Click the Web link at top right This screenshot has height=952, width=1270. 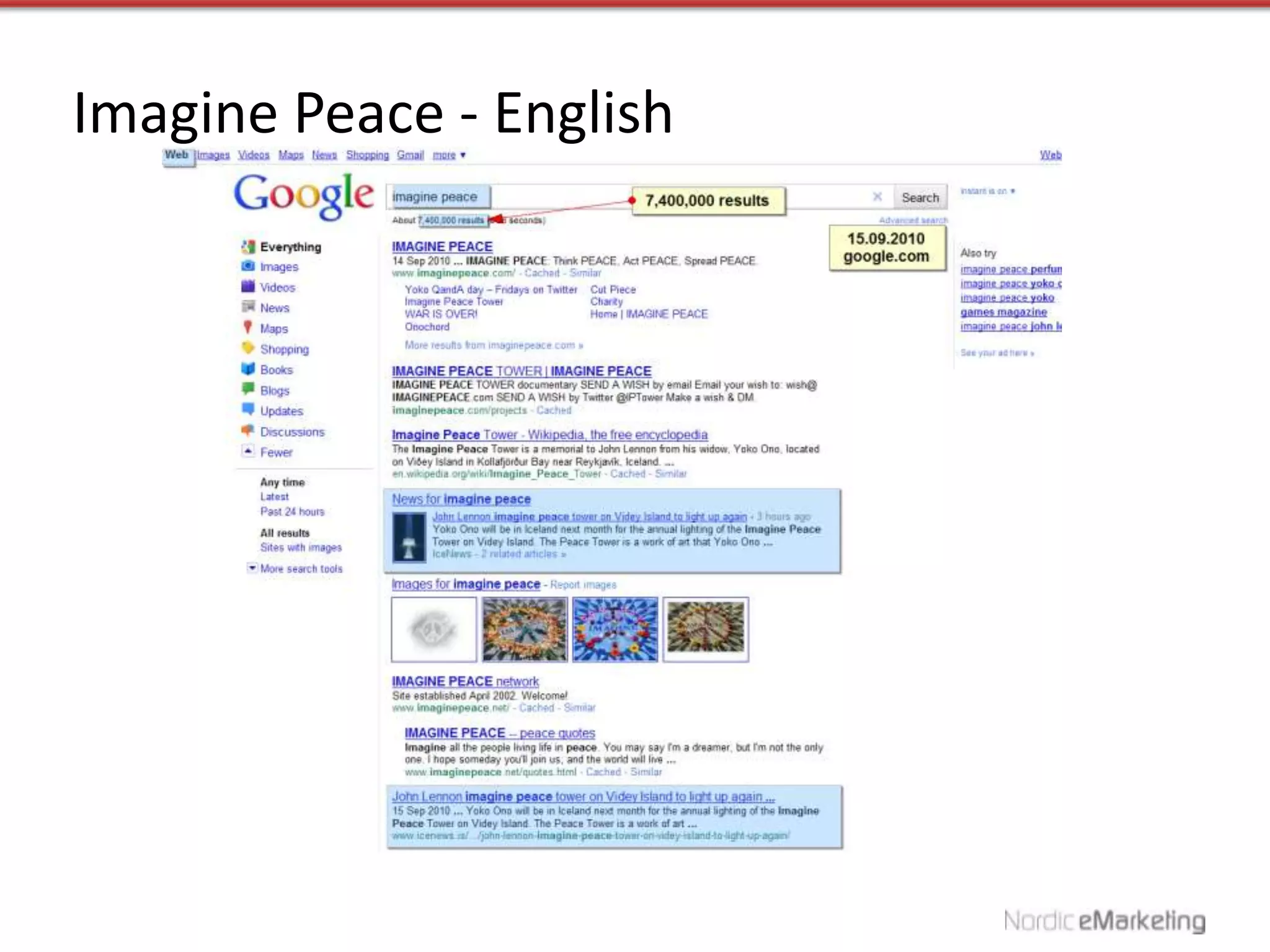[x=1050, y=155]
